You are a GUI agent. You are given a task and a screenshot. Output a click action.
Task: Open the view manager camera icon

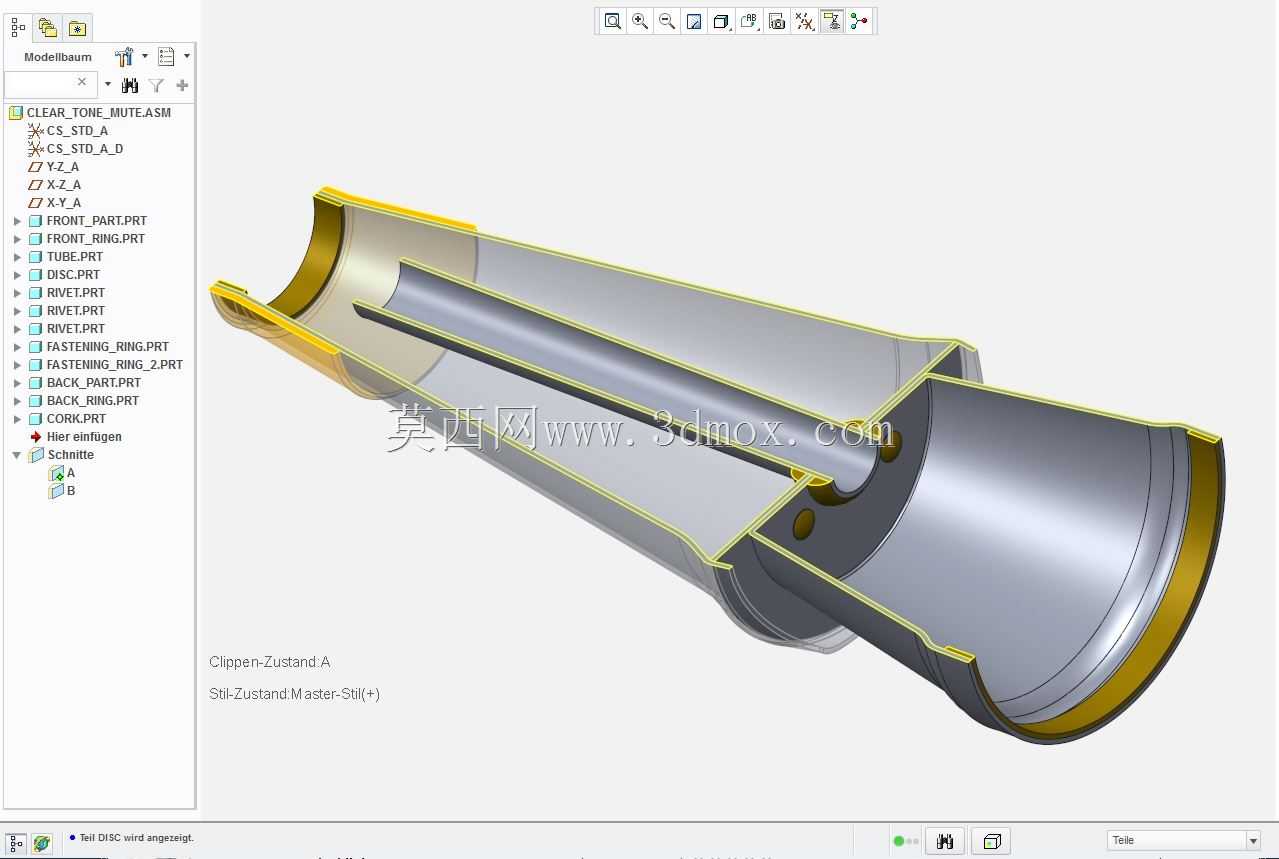pos(776,21)
